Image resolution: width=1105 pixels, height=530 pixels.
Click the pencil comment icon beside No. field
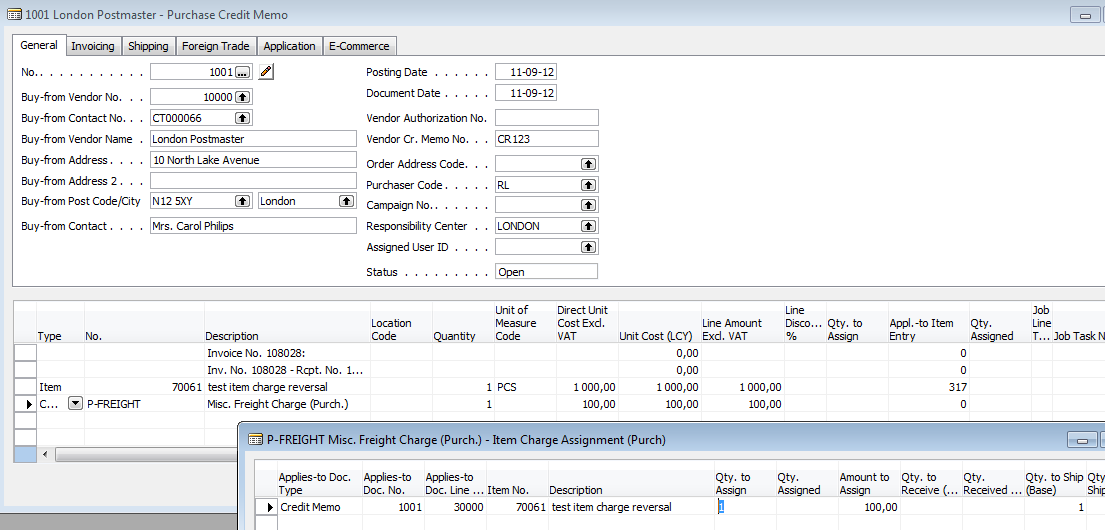click(x=265, y=72)
